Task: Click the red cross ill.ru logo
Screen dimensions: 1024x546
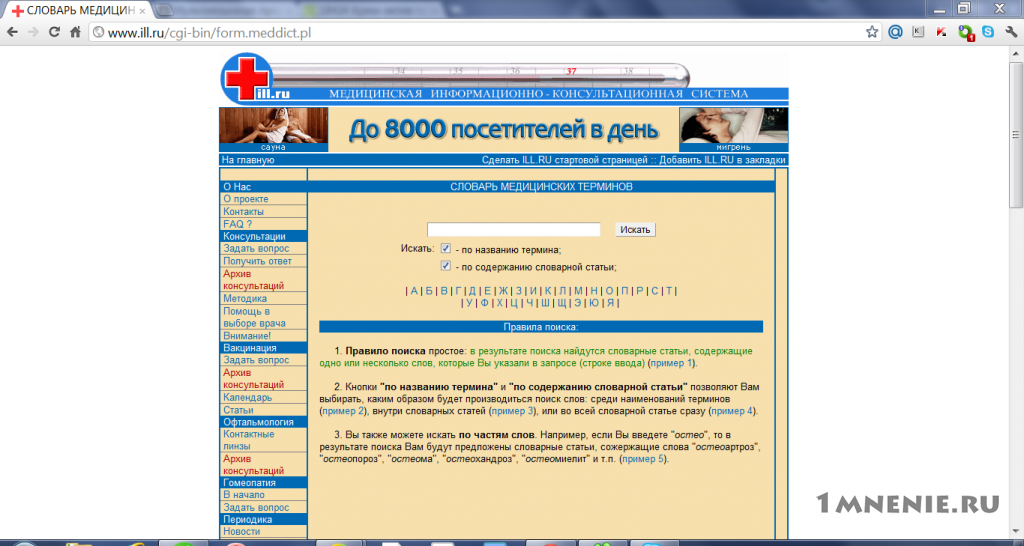Action: (x=246, y=79)
